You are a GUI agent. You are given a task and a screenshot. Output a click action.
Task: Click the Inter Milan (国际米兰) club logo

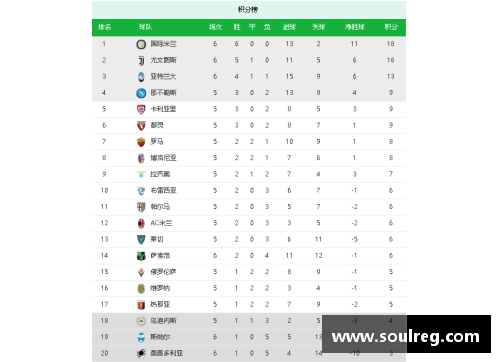point(141,44)
